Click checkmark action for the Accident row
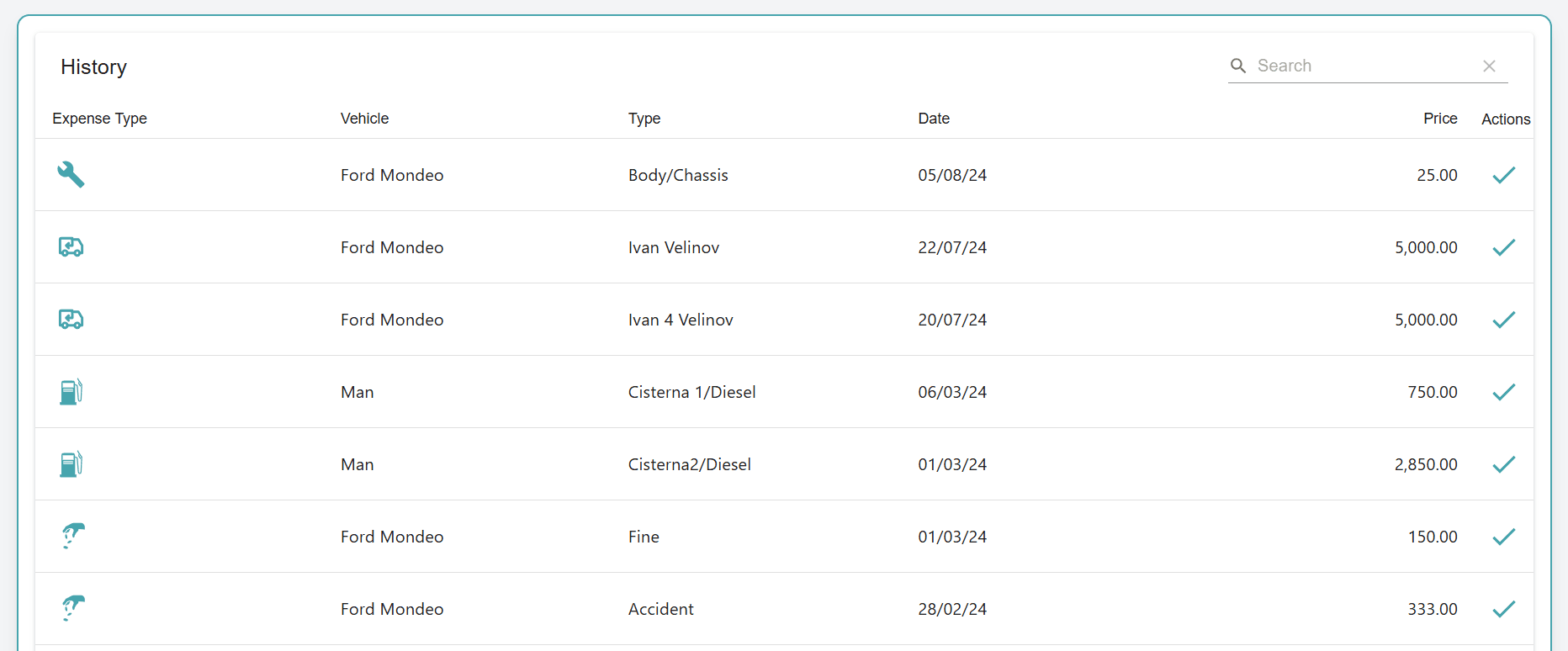This screenshot has height=651, width=1568. pos(1503,609)
